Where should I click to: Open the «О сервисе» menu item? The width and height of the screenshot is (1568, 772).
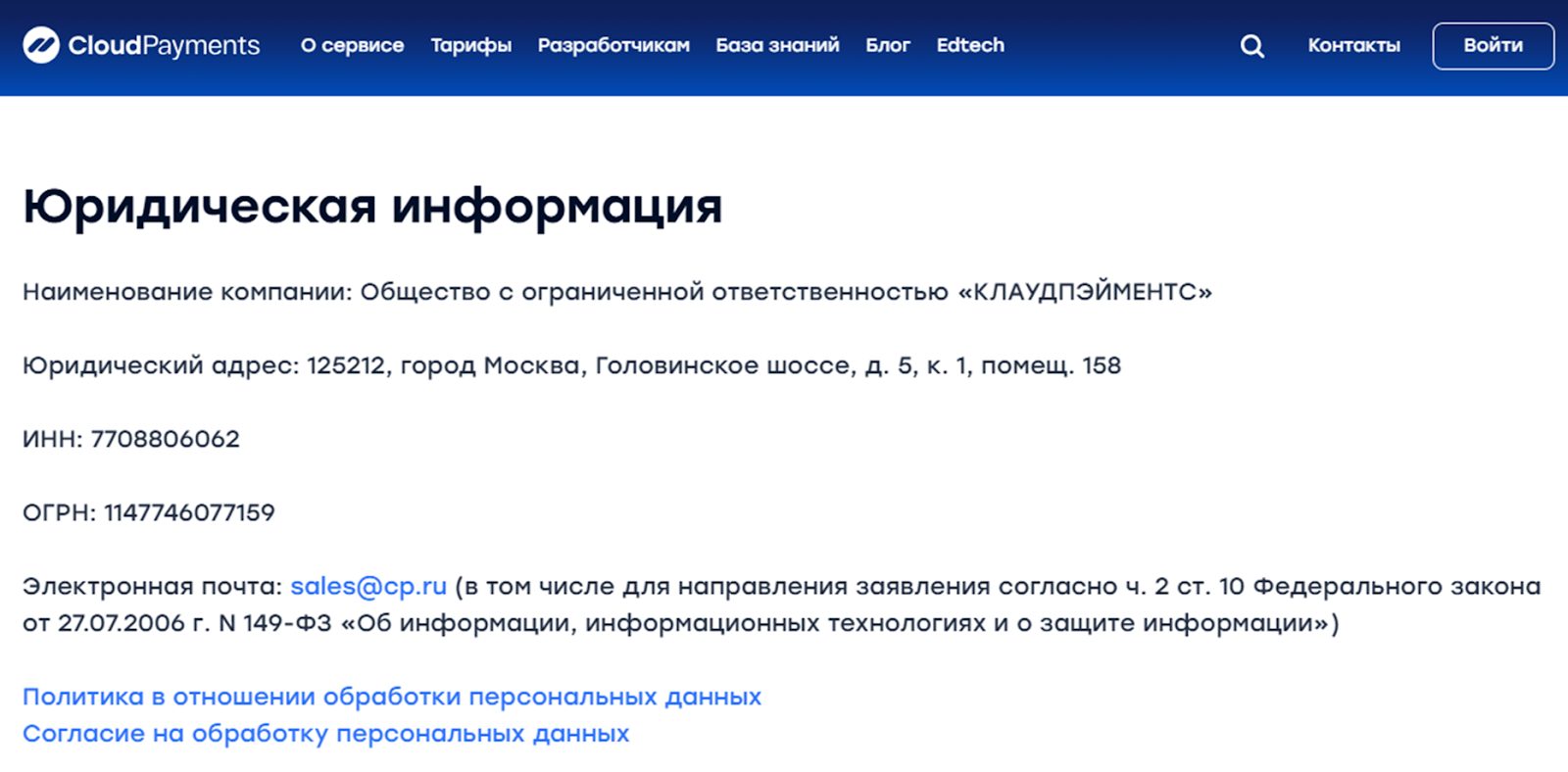(x=352, y=45)
